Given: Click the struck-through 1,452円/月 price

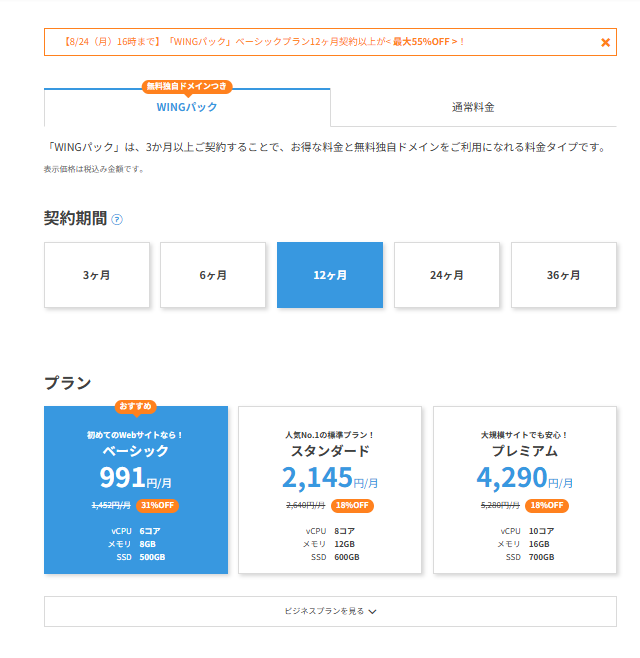Looking at the screenshot, I should [x=111, y=505].
